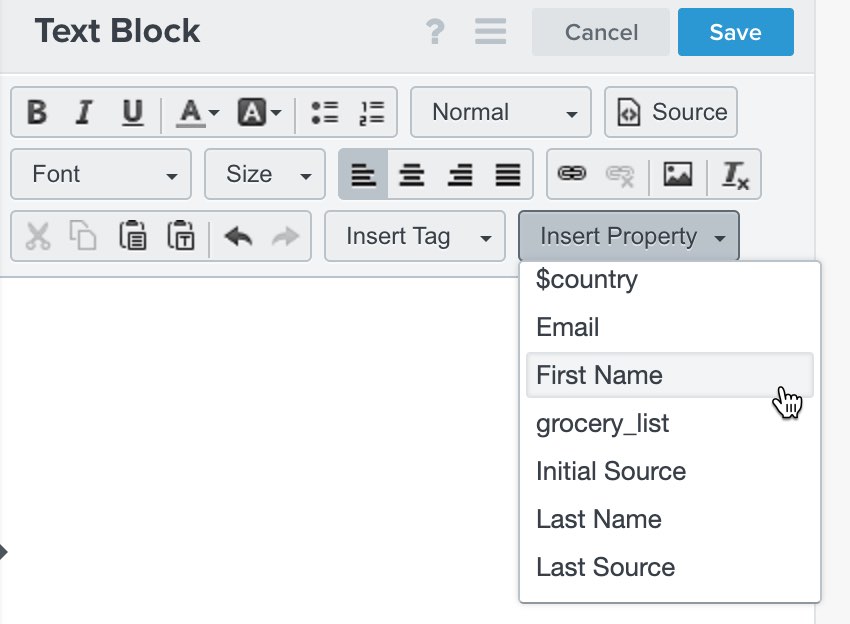Apply italic formatting to text
The height and width of the screenshot is (624, 850).
(x=84, y=112)
